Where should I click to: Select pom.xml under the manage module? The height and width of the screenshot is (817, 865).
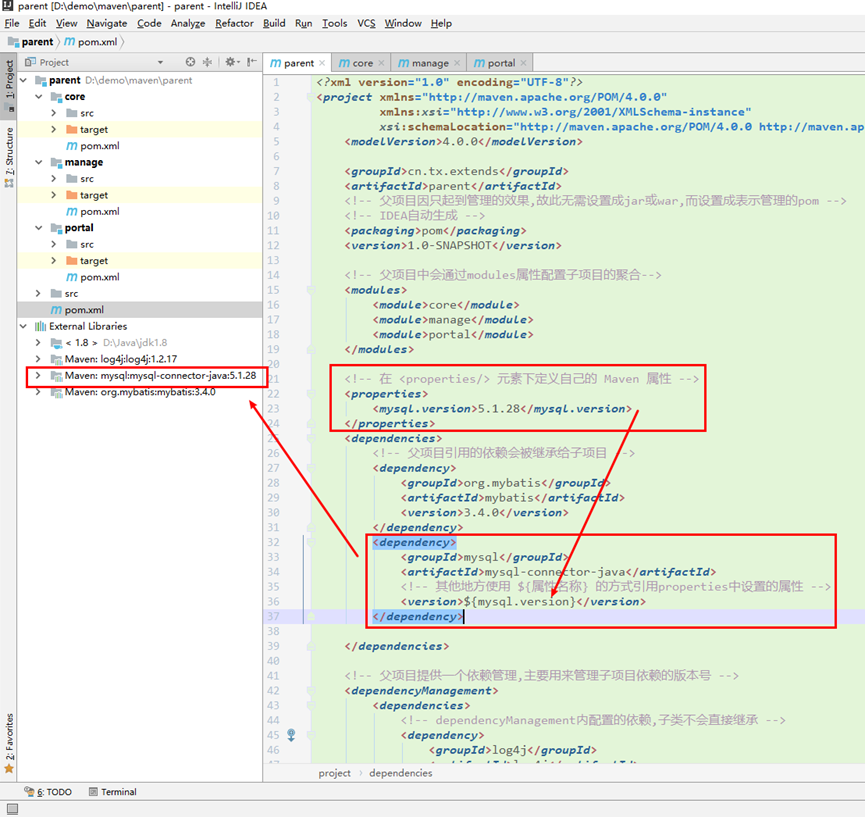pos(99,211)
